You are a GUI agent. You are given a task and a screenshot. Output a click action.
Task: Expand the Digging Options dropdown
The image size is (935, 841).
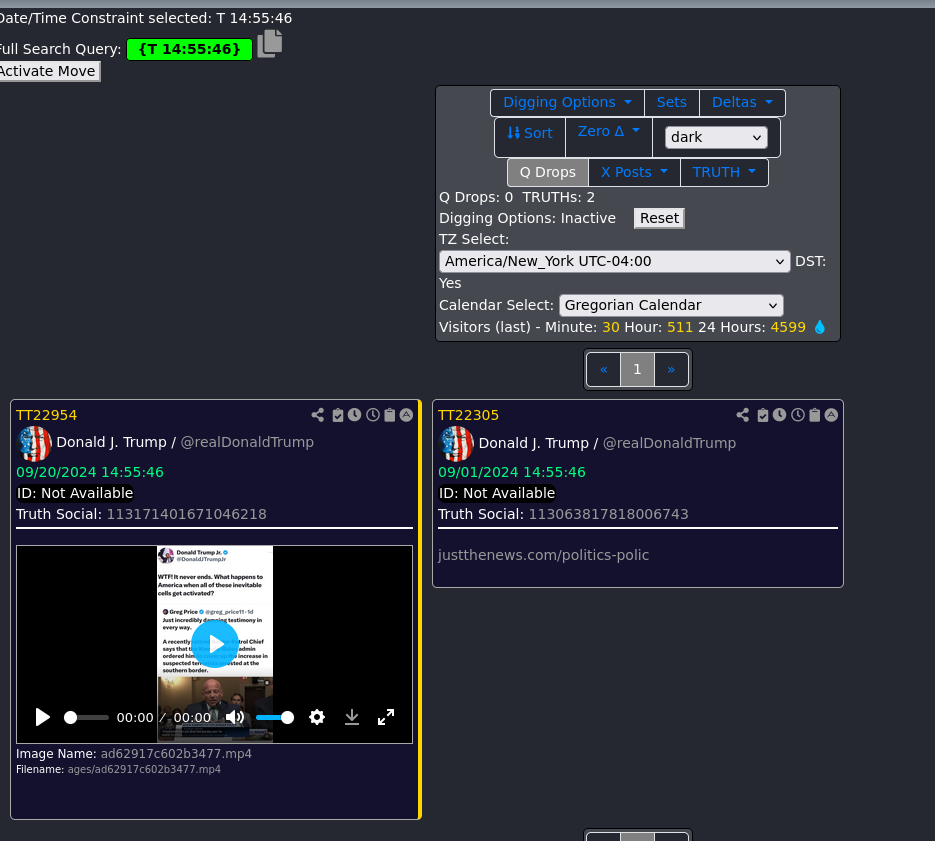click(x=567, y=103)
